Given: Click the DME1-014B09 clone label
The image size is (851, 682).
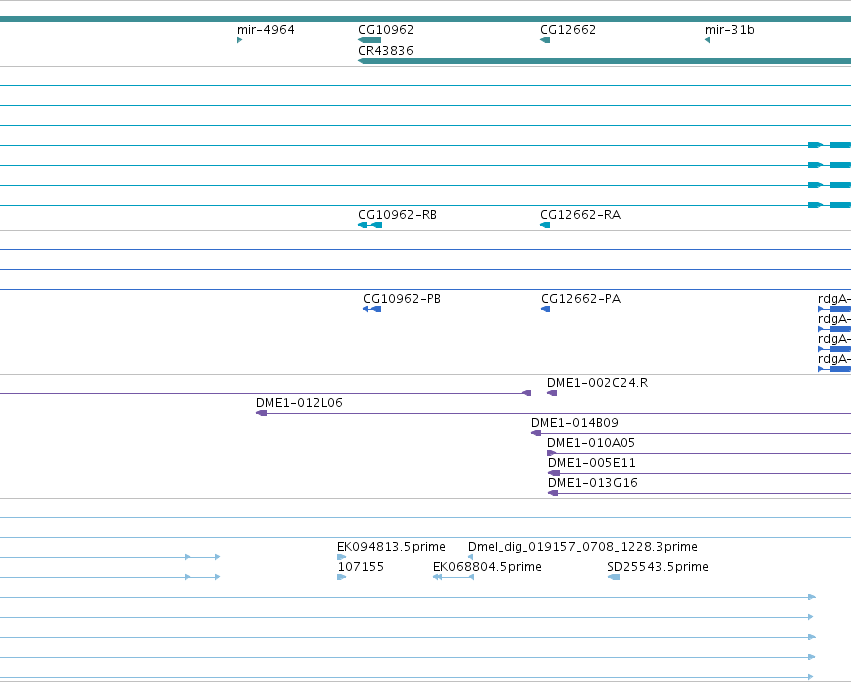Looking at the screenshot, I should click(x=575, y=423).
